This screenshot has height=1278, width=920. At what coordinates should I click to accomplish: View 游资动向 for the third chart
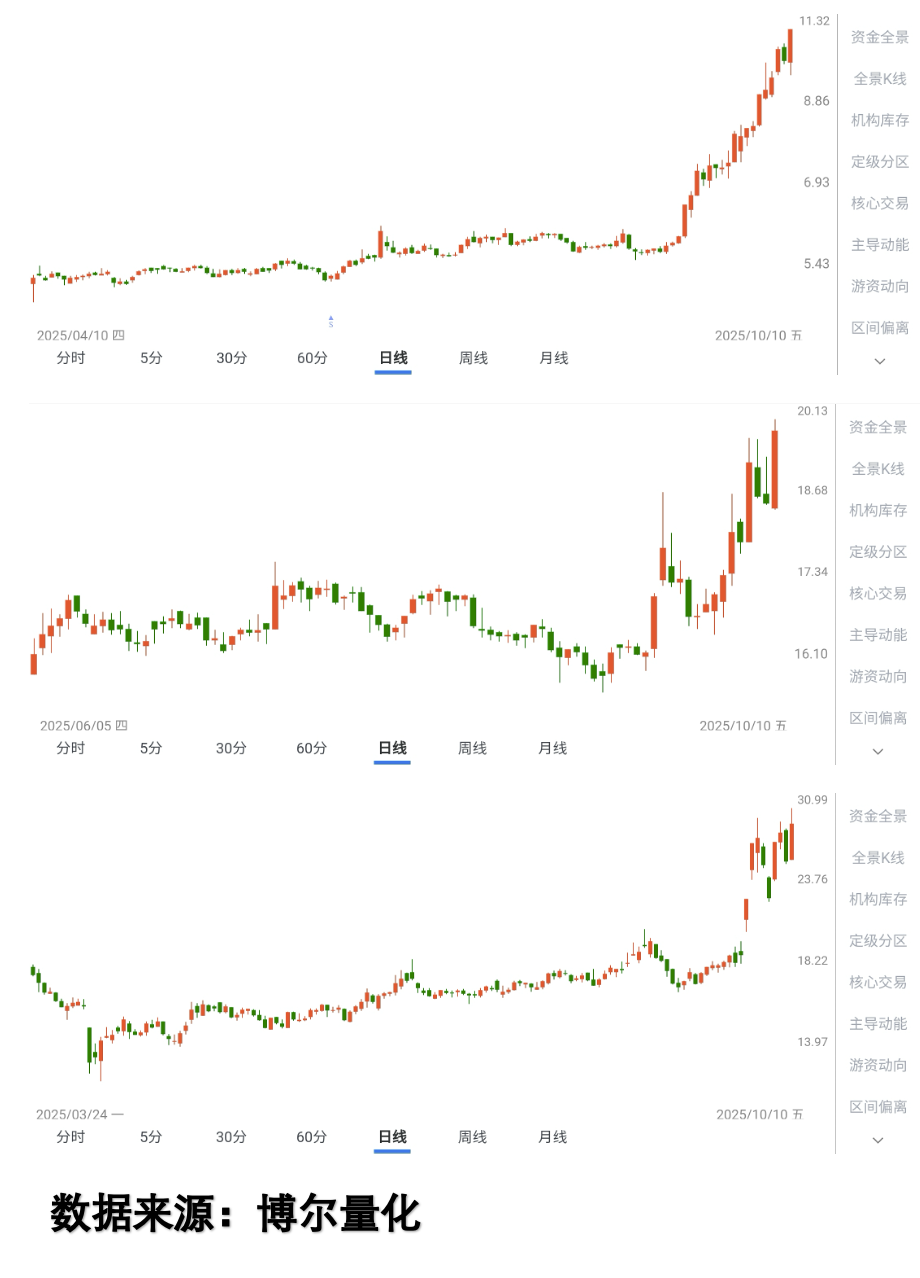click(877, 1064)
